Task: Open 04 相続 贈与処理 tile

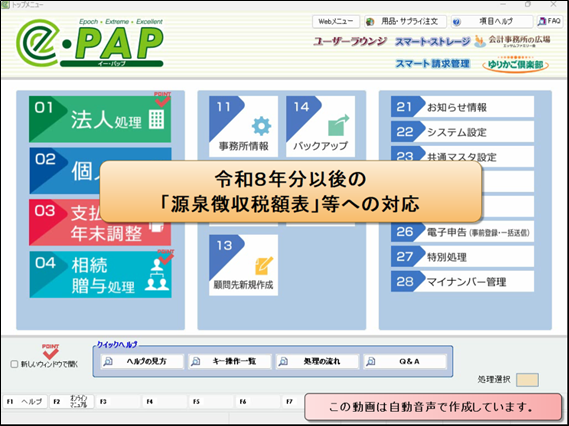Action: [x=100, y=274]
